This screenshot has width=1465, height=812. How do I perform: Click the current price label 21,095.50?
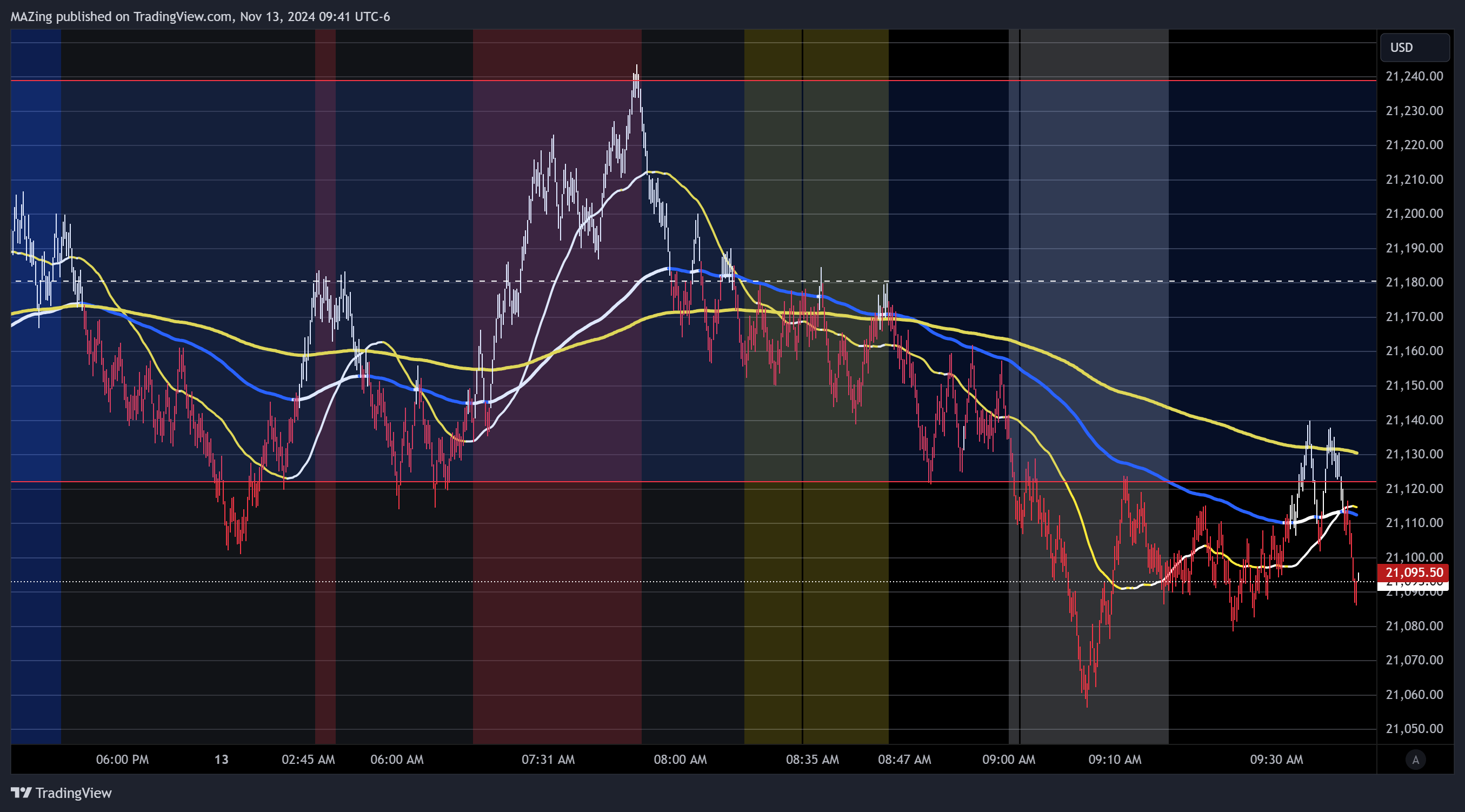[x=1413, y=573]
